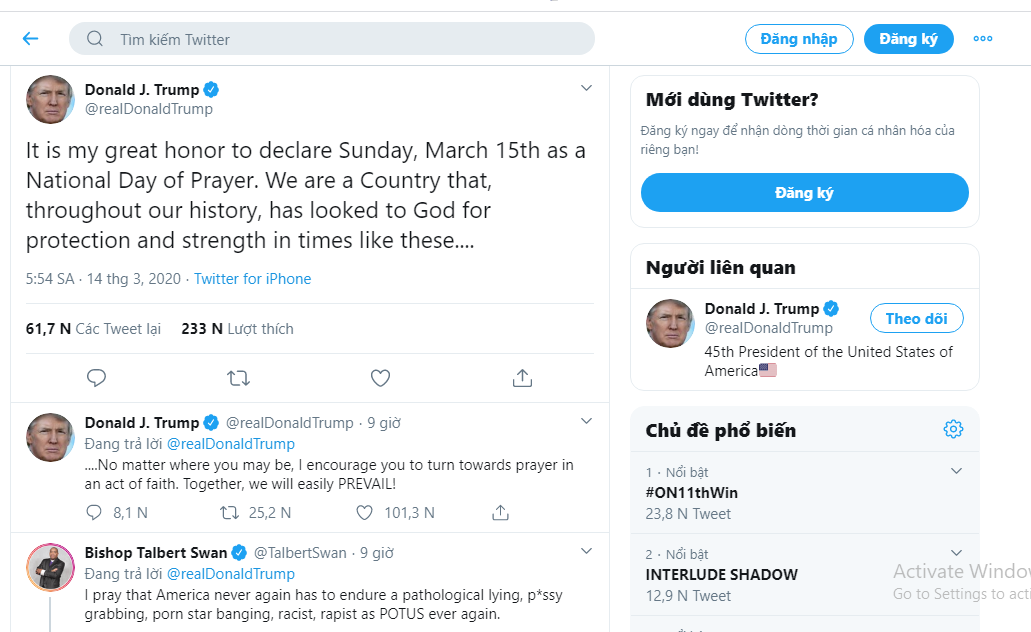Click the Tìm kiếm Twitter search field
Image resolution: width=1031 pixels, height=632 pixels.
340,39
